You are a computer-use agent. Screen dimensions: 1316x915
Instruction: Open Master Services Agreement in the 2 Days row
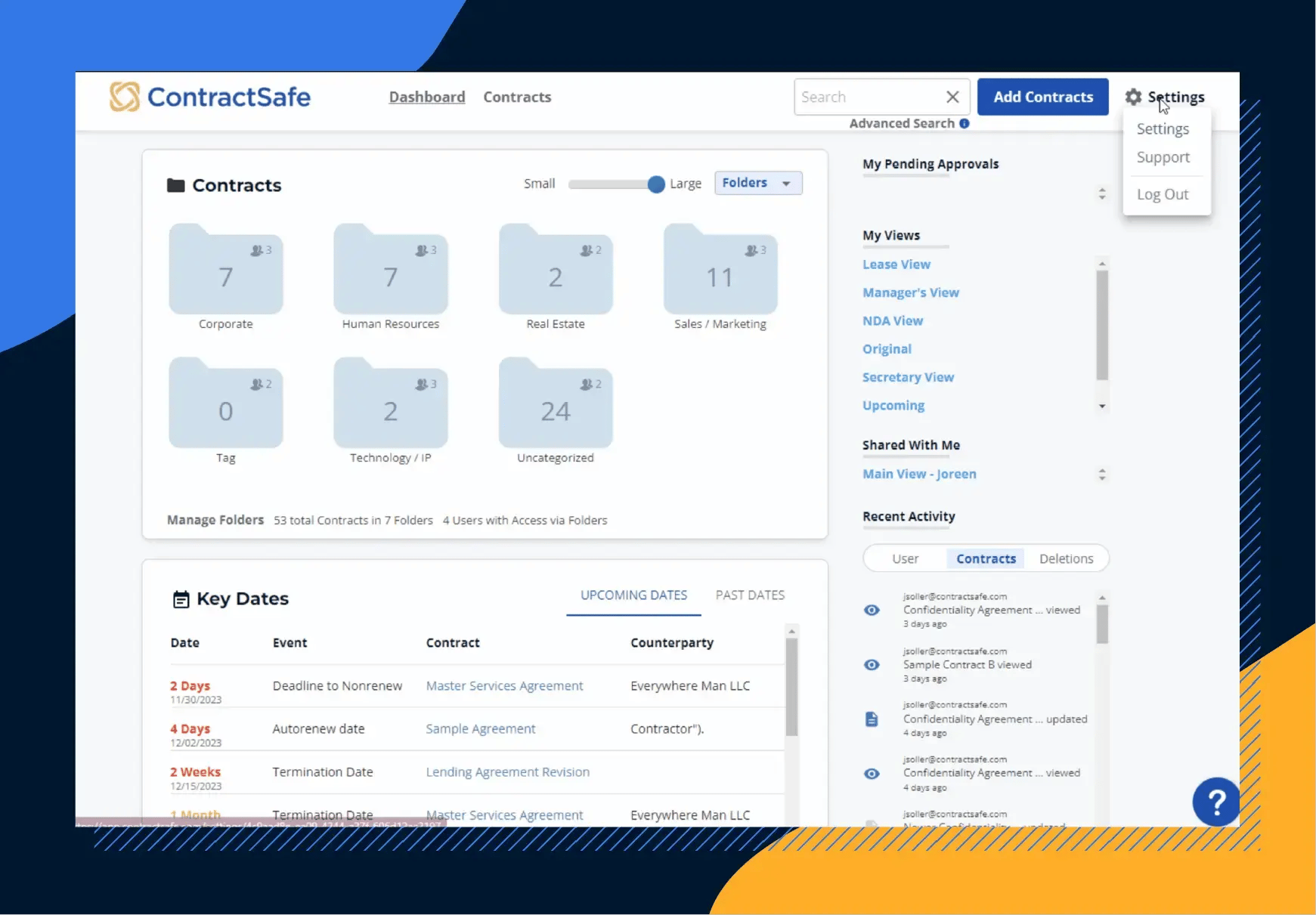click(x=504, y=686)
